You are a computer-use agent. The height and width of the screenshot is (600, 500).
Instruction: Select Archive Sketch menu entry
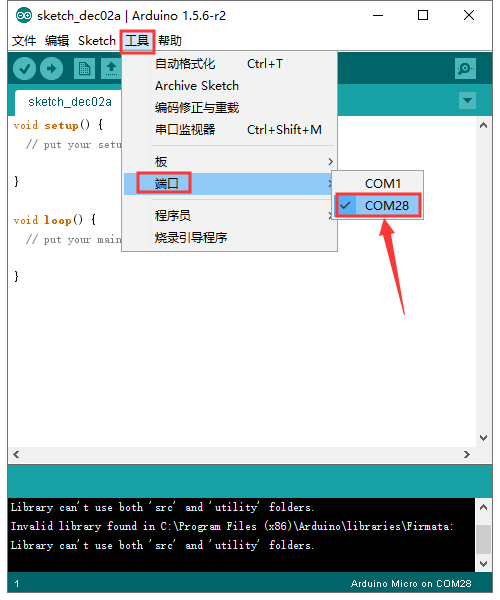(230, 86)
